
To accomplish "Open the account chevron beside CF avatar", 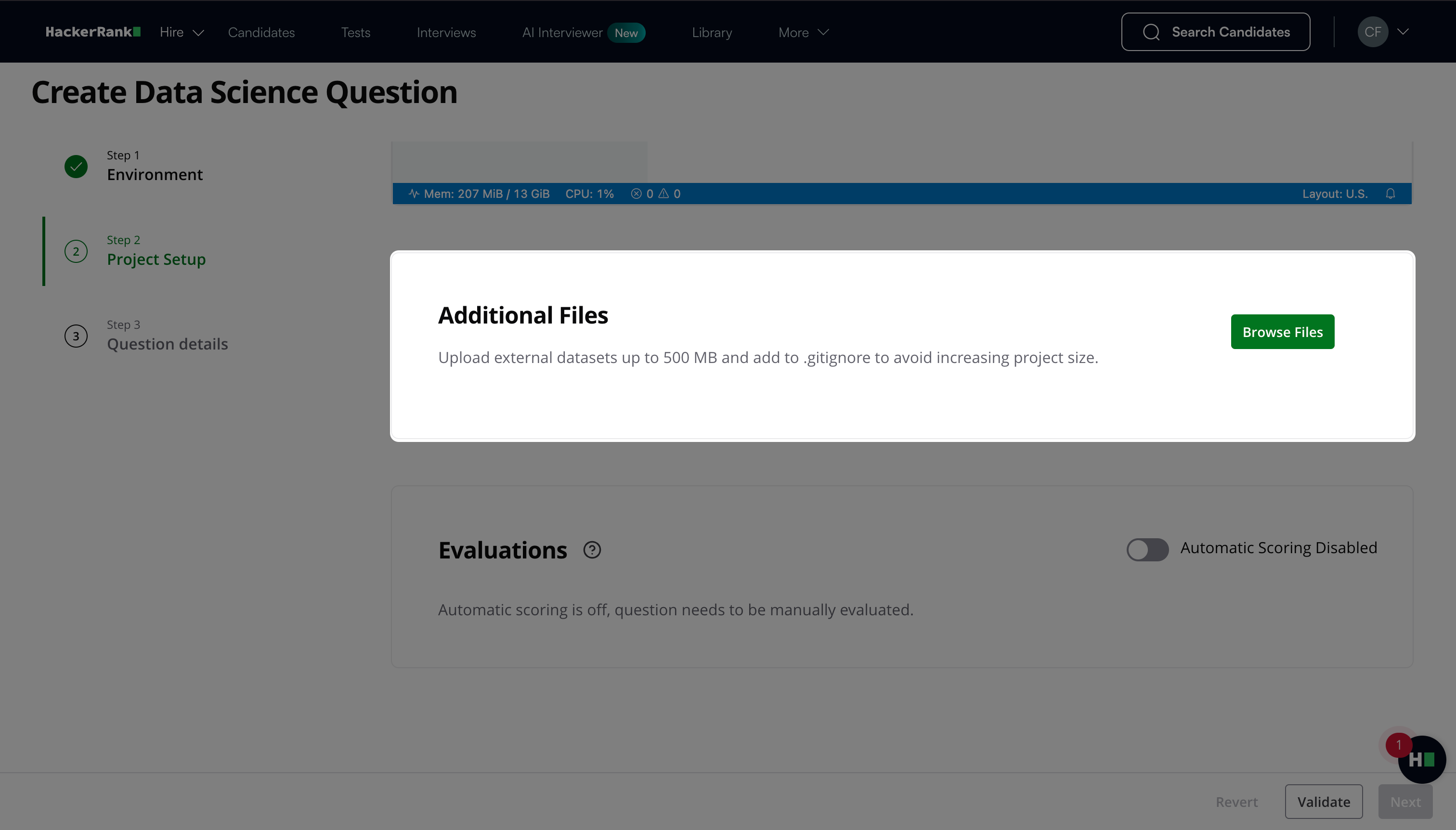I will click(1403, 32).
